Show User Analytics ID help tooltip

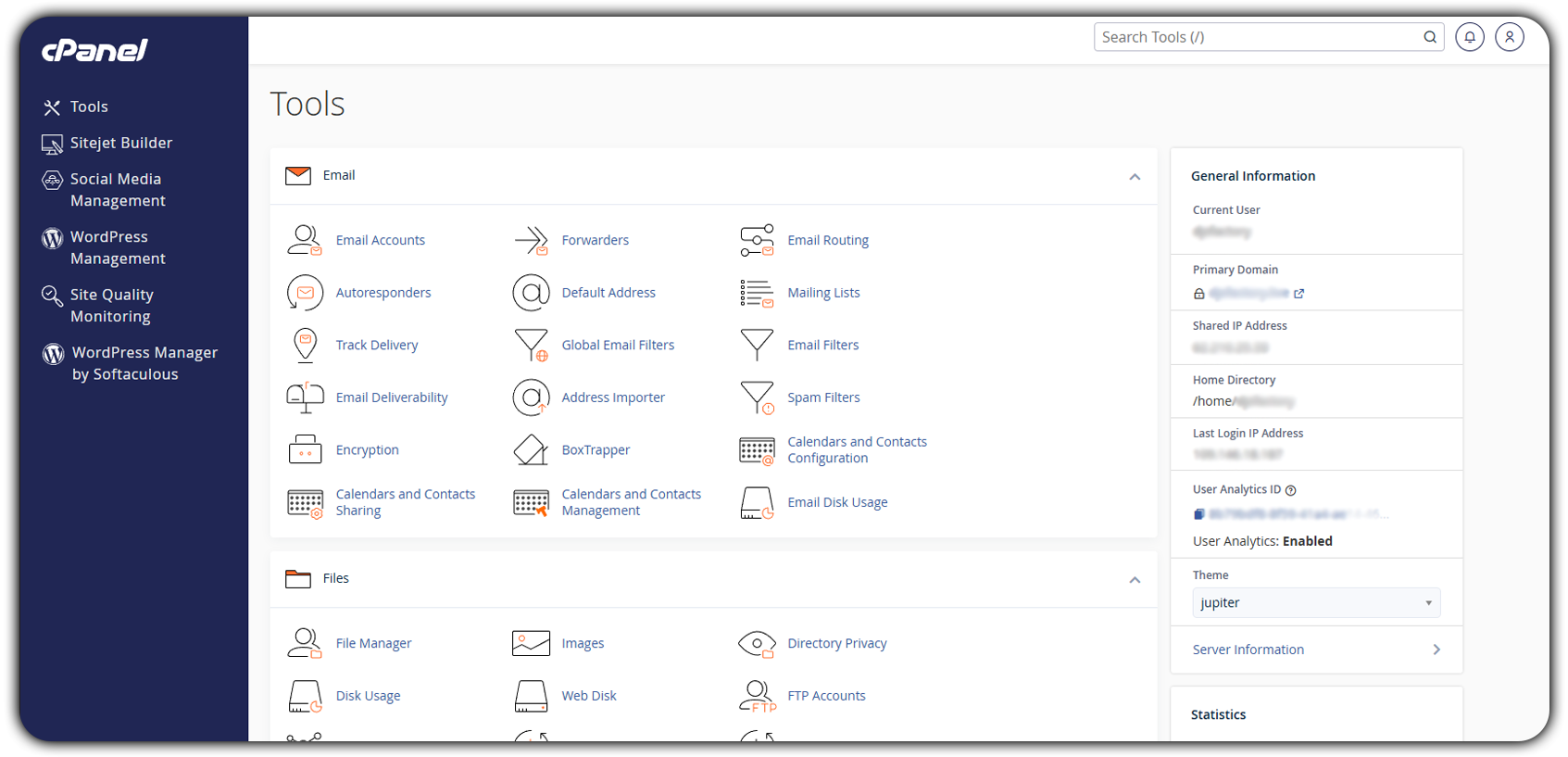pyautogui.click(x=1291, y=490)
